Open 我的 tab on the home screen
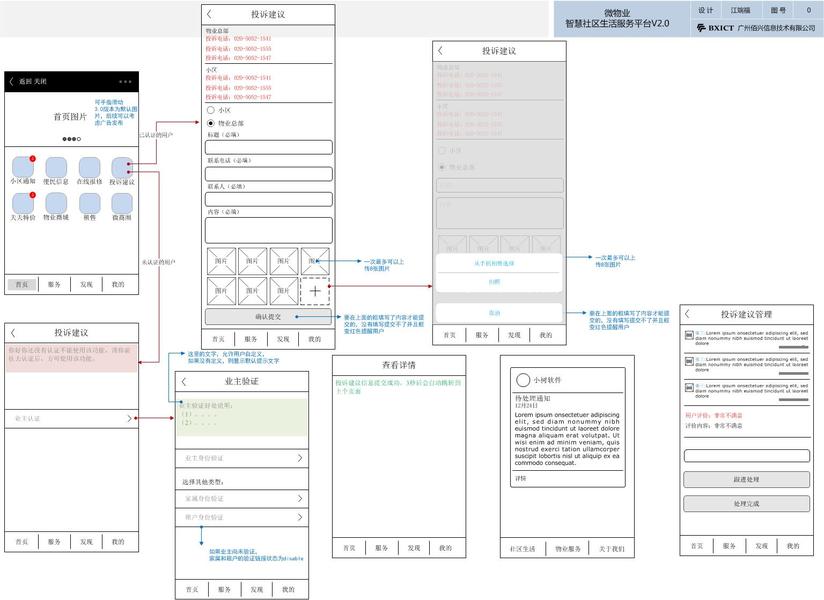Image resolution: width=824 pixels, height=600 pixels. 118,284
